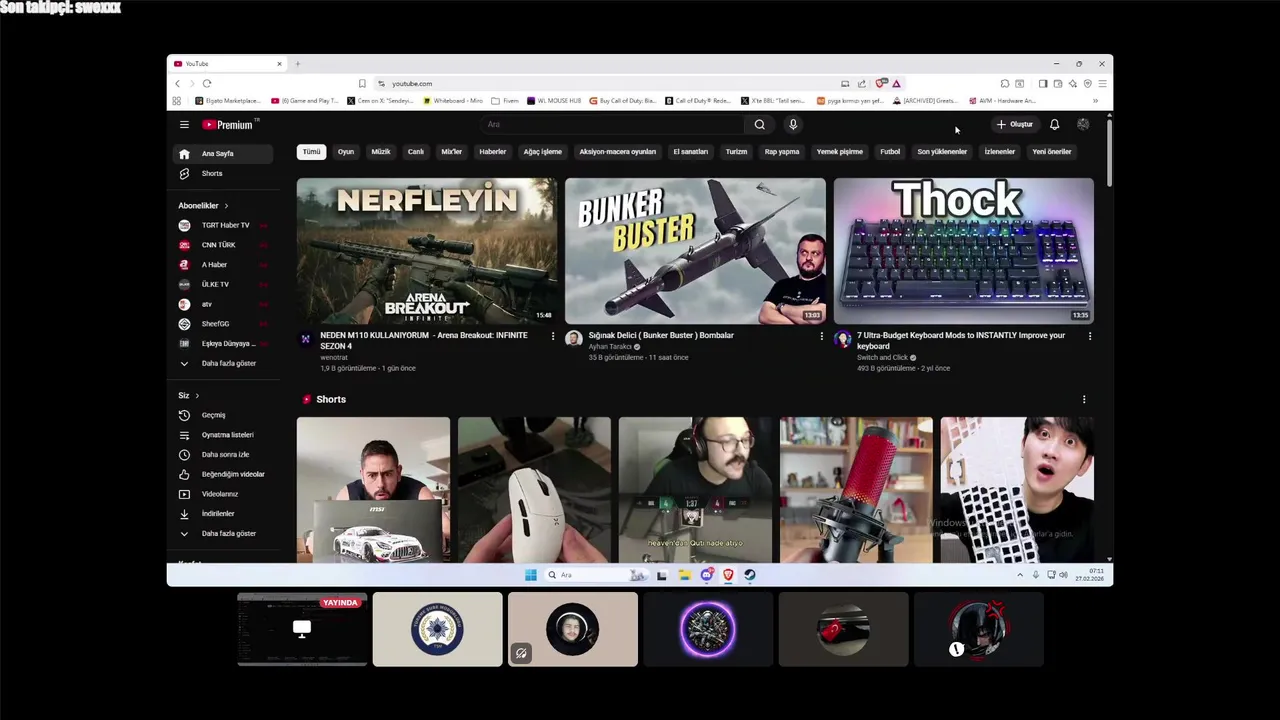Viewport: 1280px width, 720px height.
Task: Open the WL MOUSE HUB bookmark
Action: [x=554, y=101]
